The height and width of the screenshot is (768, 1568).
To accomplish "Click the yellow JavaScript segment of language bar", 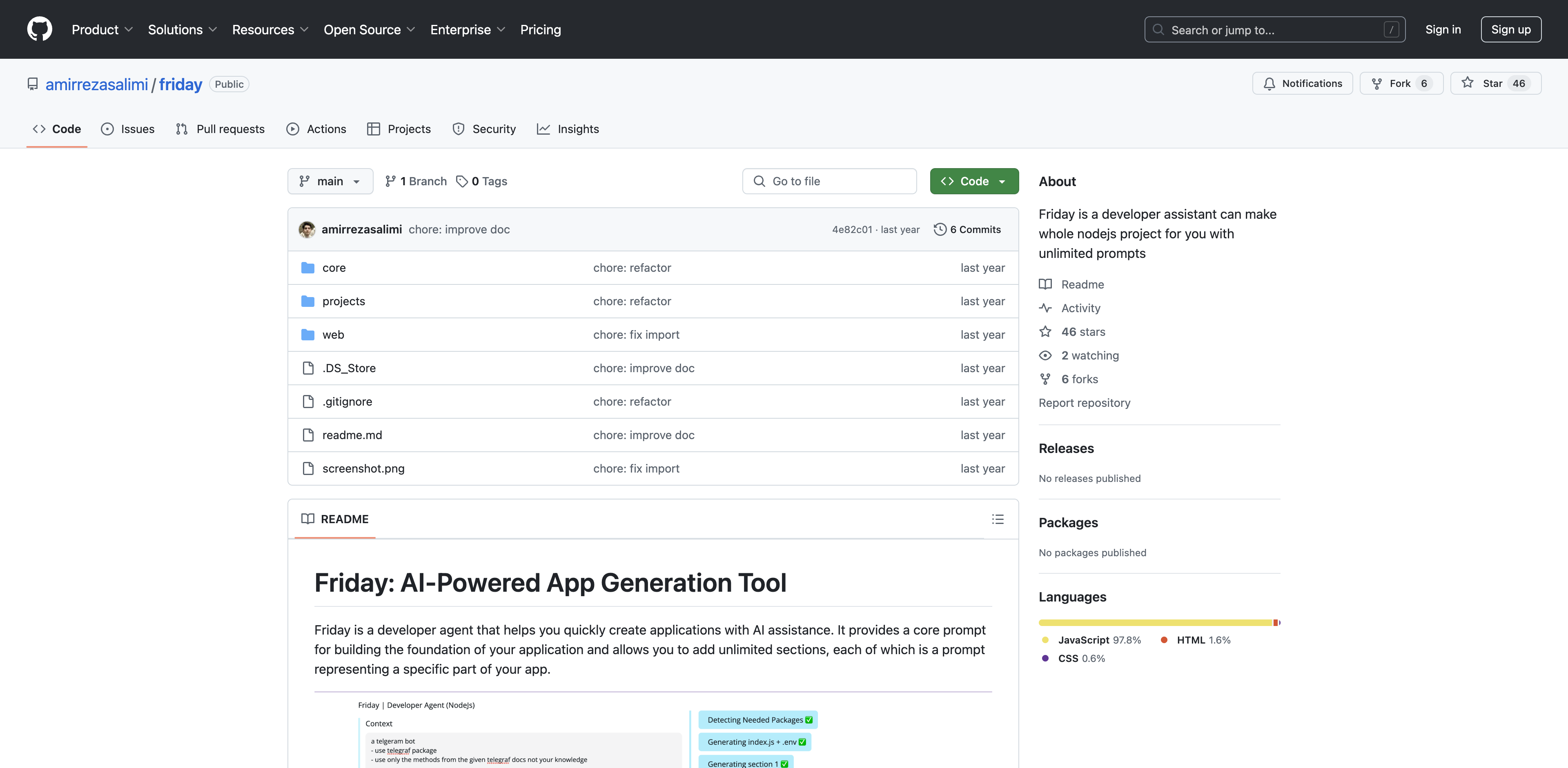I will click(1155, 623).
